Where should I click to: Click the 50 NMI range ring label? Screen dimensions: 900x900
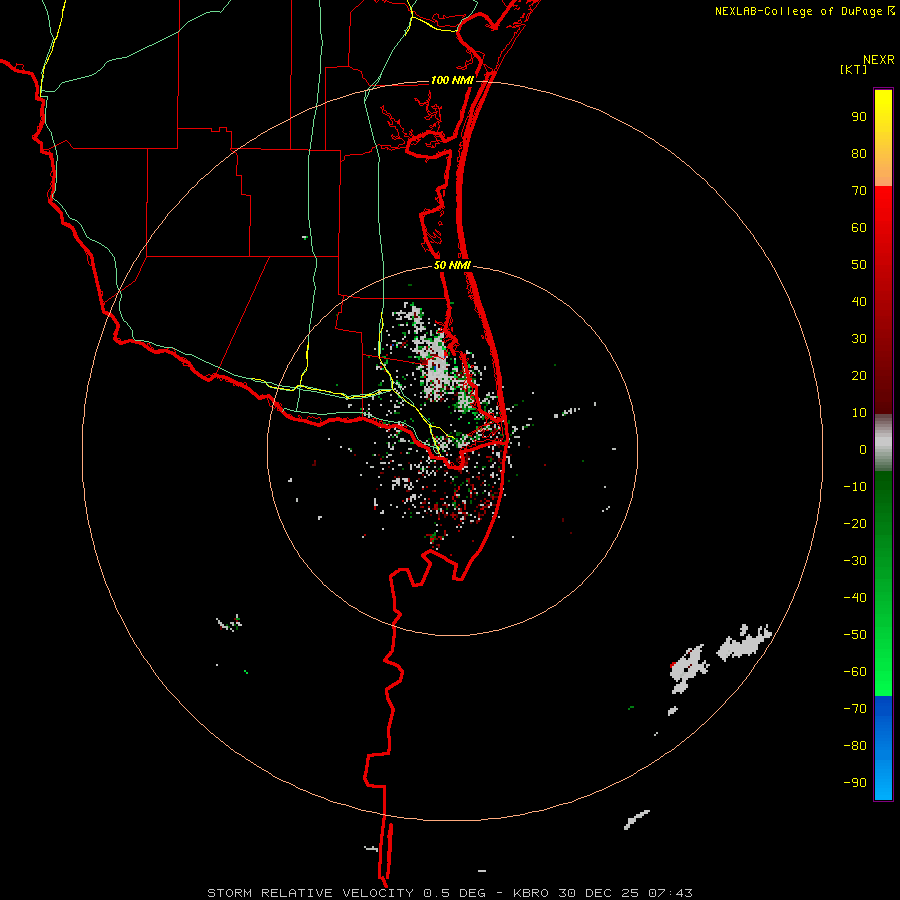[452, 265]
